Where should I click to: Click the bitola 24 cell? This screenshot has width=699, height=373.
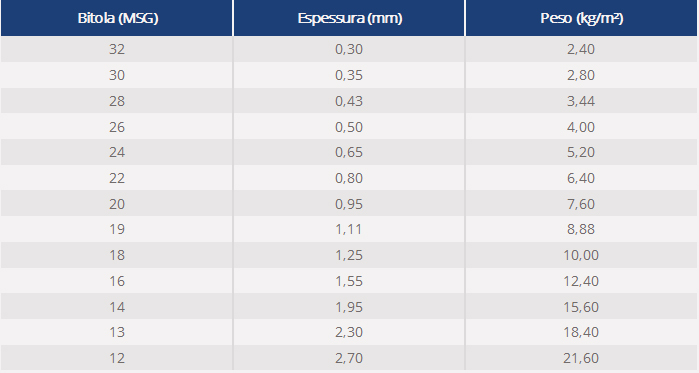click(x=117, y=152)
